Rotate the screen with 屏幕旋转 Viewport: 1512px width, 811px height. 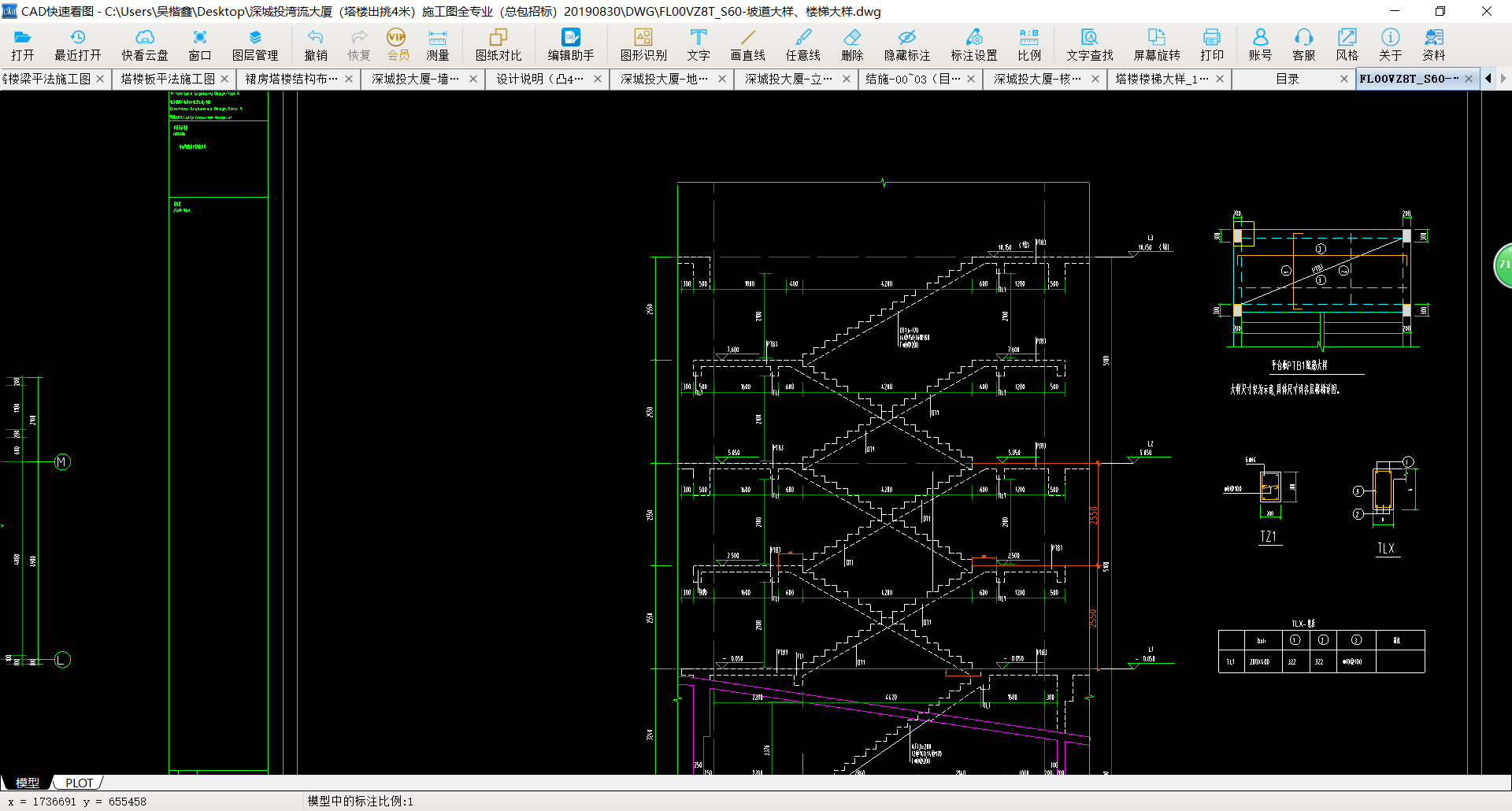click(x=1157, y=45)
